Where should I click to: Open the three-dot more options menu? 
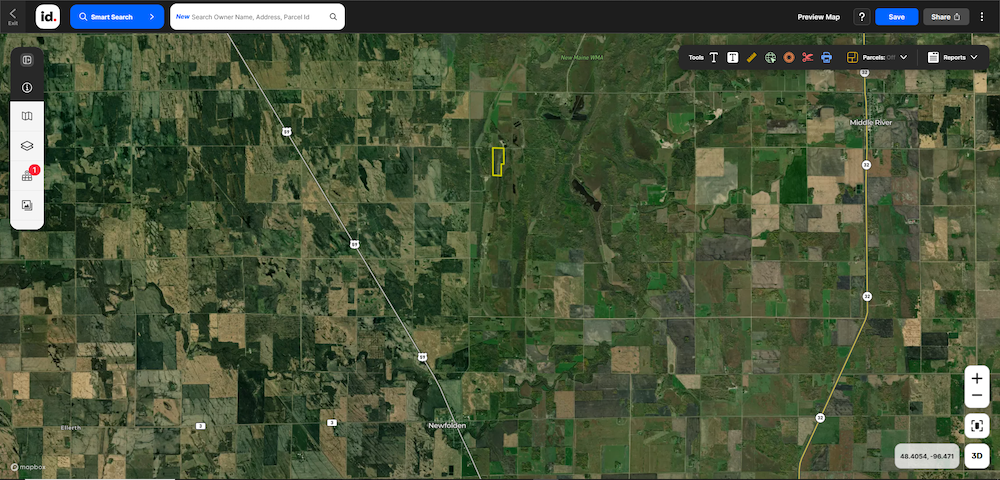[x=982, y=17]
